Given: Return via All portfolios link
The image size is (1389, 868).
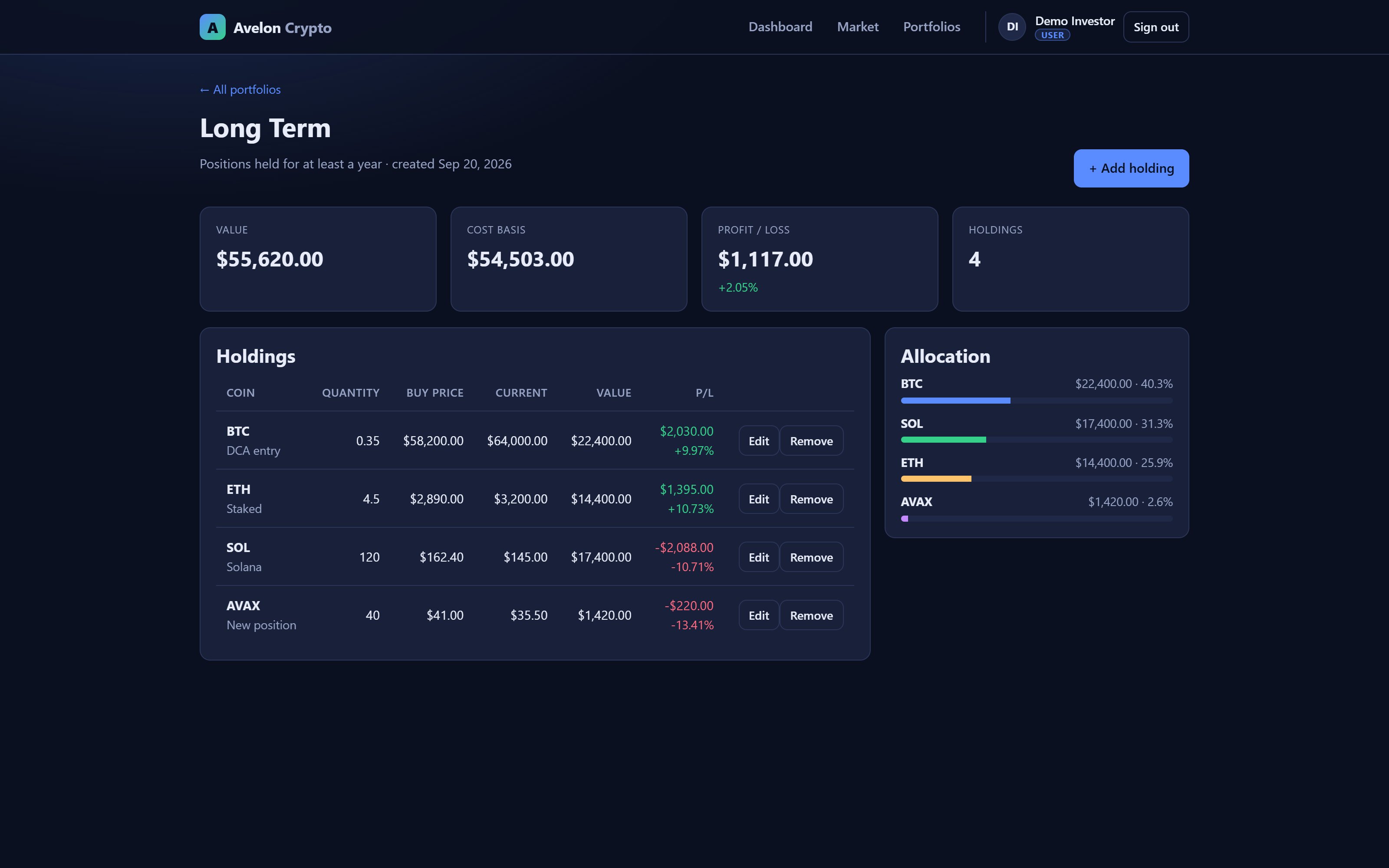Looking at the screenshot, I should (240, 89).
